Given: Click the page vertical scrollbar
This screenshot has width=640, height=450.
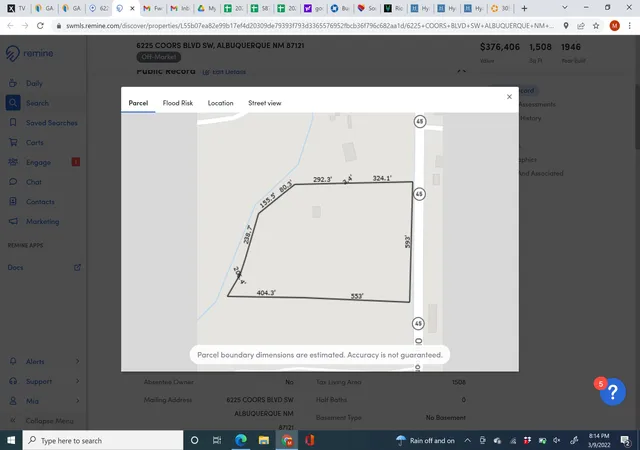Looking at the screenshot, I should click(x=637, y=117).
